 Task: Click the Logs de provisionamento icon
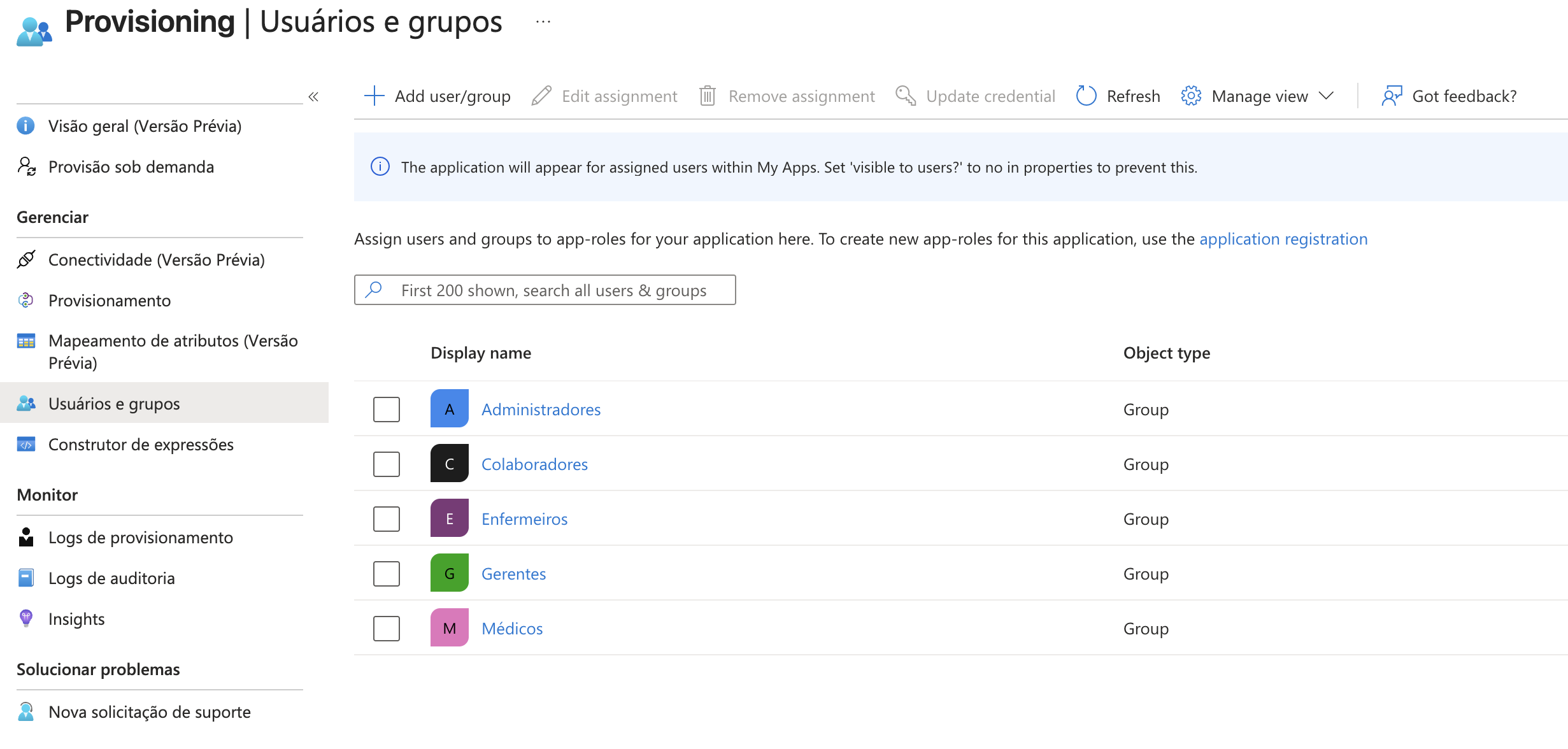click(26, 538)
